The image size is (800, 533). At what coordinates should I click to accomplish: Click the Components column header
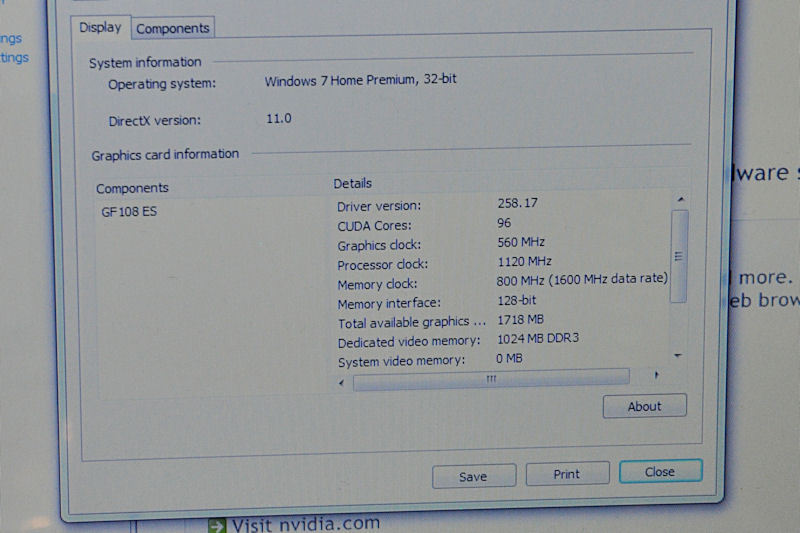(132, 188)
